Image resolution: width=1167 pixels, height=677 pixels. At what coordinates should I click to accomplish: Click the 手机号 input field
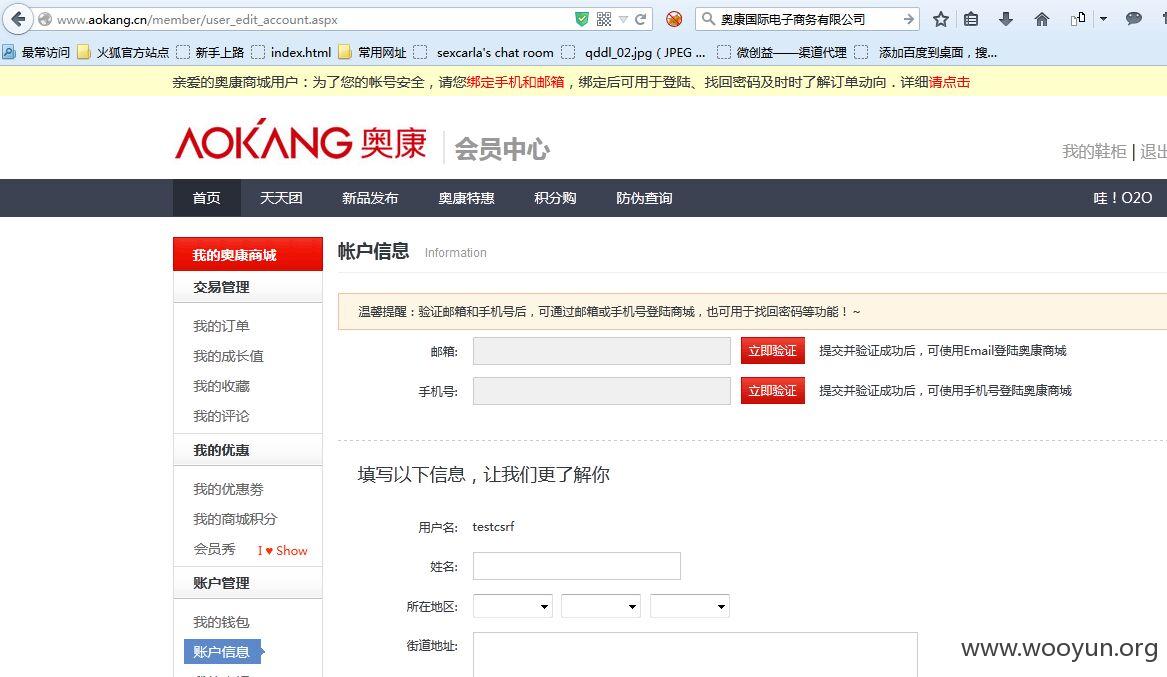pyautogui.click(x=601, y=391)
